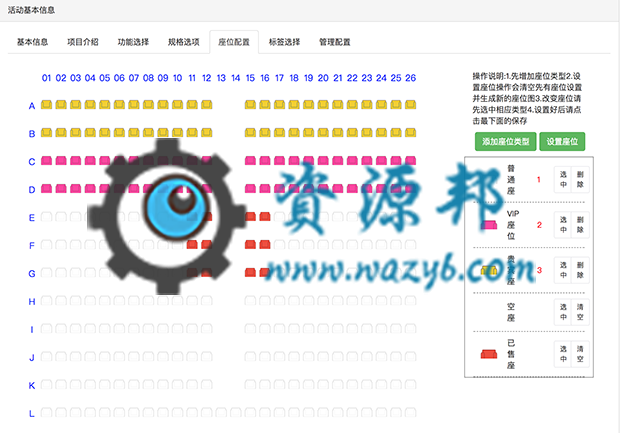The height and width of the screenshot is (433, 620).
Task: Select empty seat in row K column 03
Action: click(x=76, y=384)
